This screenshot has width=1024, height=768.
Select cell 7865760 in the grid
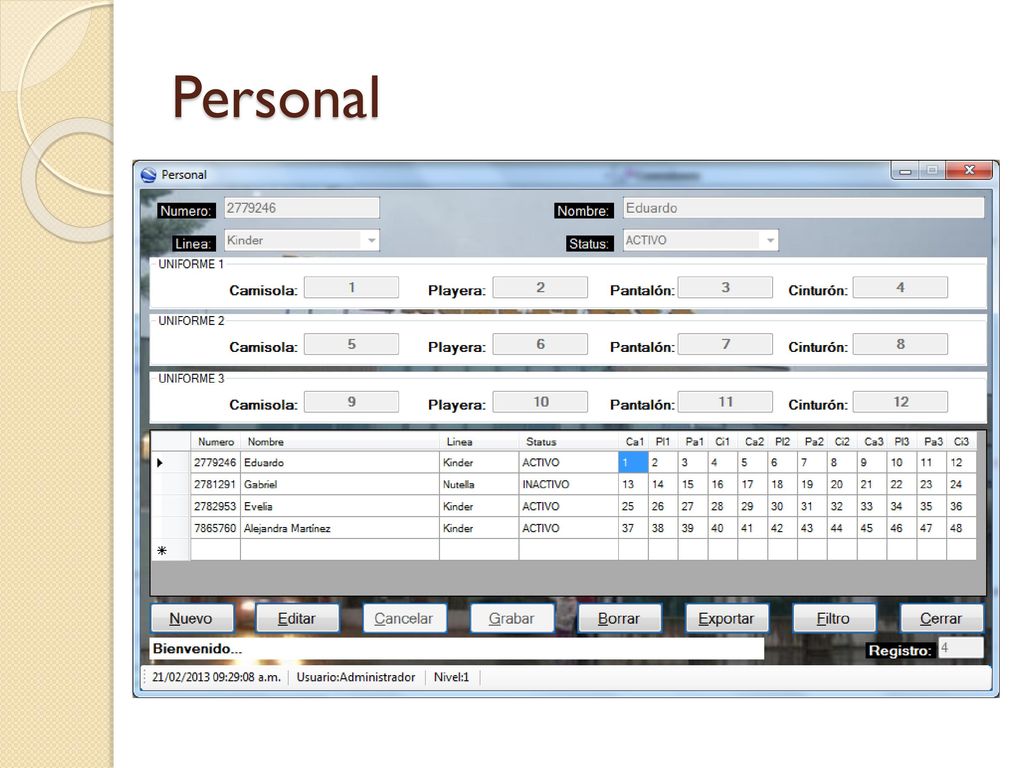(216, 528)
